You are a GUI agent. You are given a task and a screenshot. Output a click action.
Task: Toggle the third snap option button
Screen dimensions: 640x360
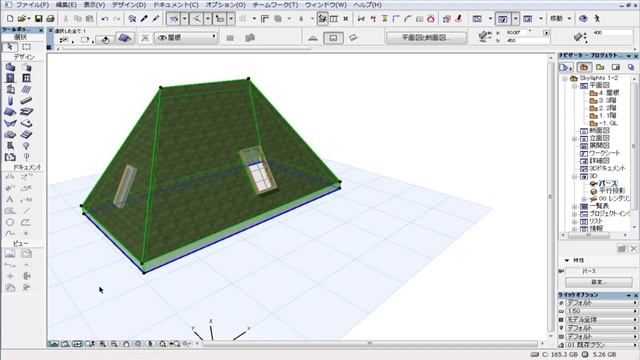point(220,19)
